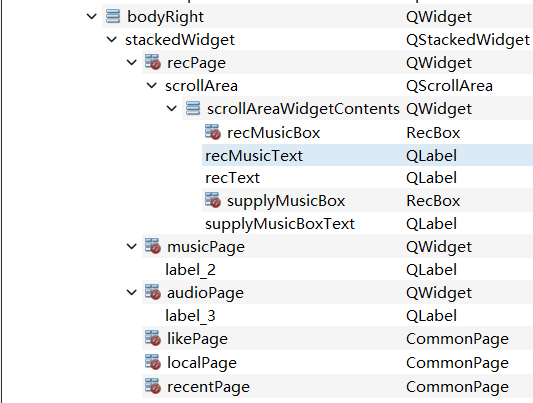This screenshot has width=533, height=403.
Task: Select label_2 in the tree
Action: [x=190, y=270]
